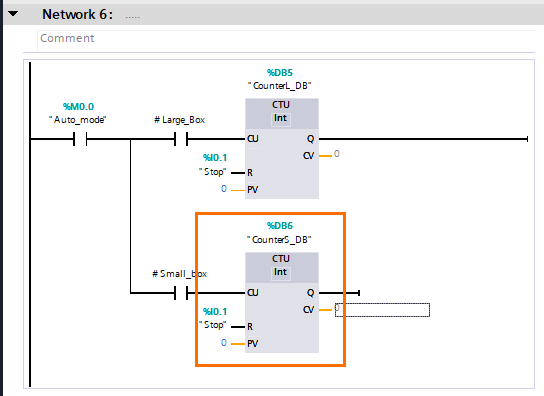Select the Network 6 title text

point(77,14)
